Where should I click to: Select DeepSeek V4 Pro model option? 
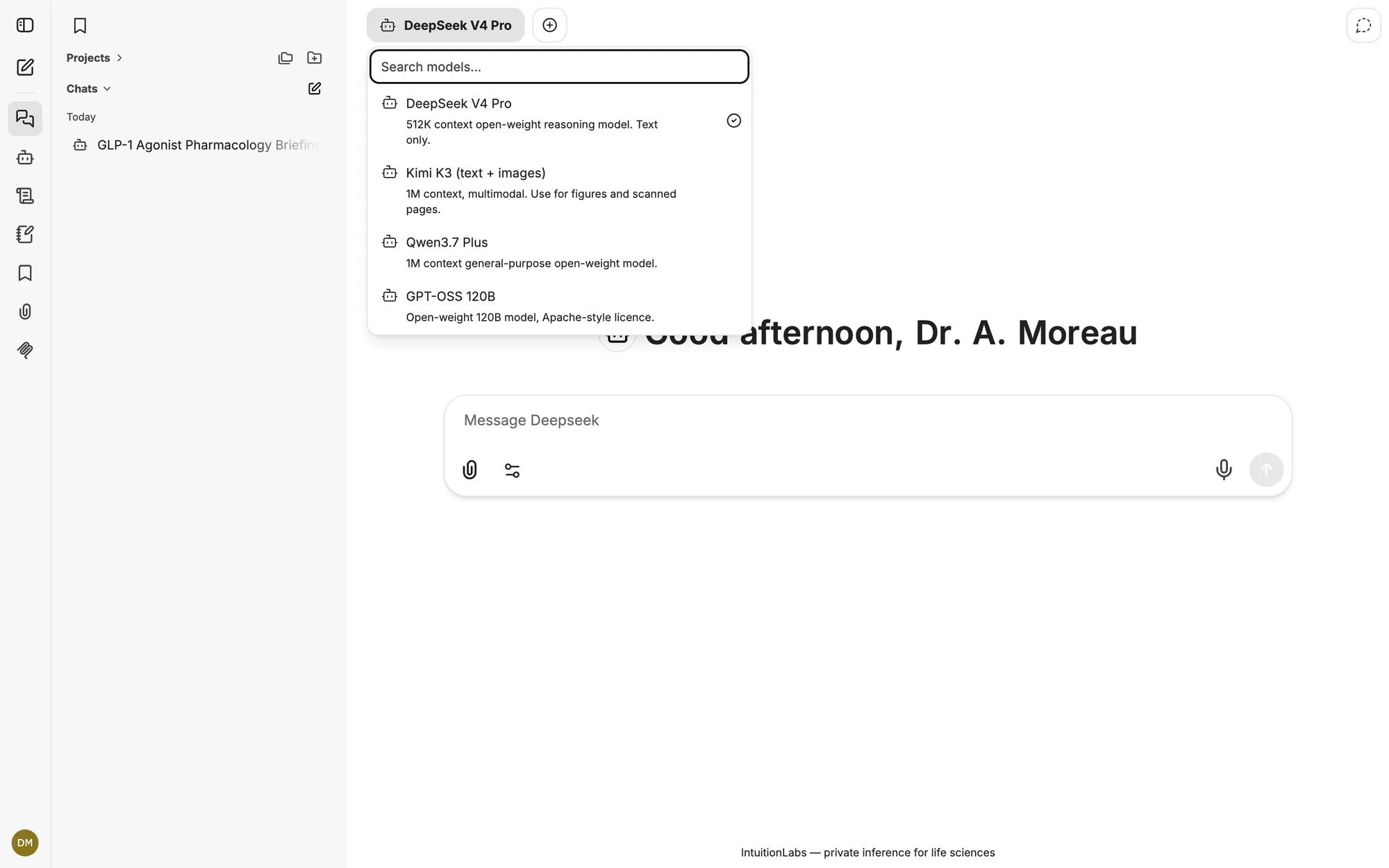pos(559,121)
